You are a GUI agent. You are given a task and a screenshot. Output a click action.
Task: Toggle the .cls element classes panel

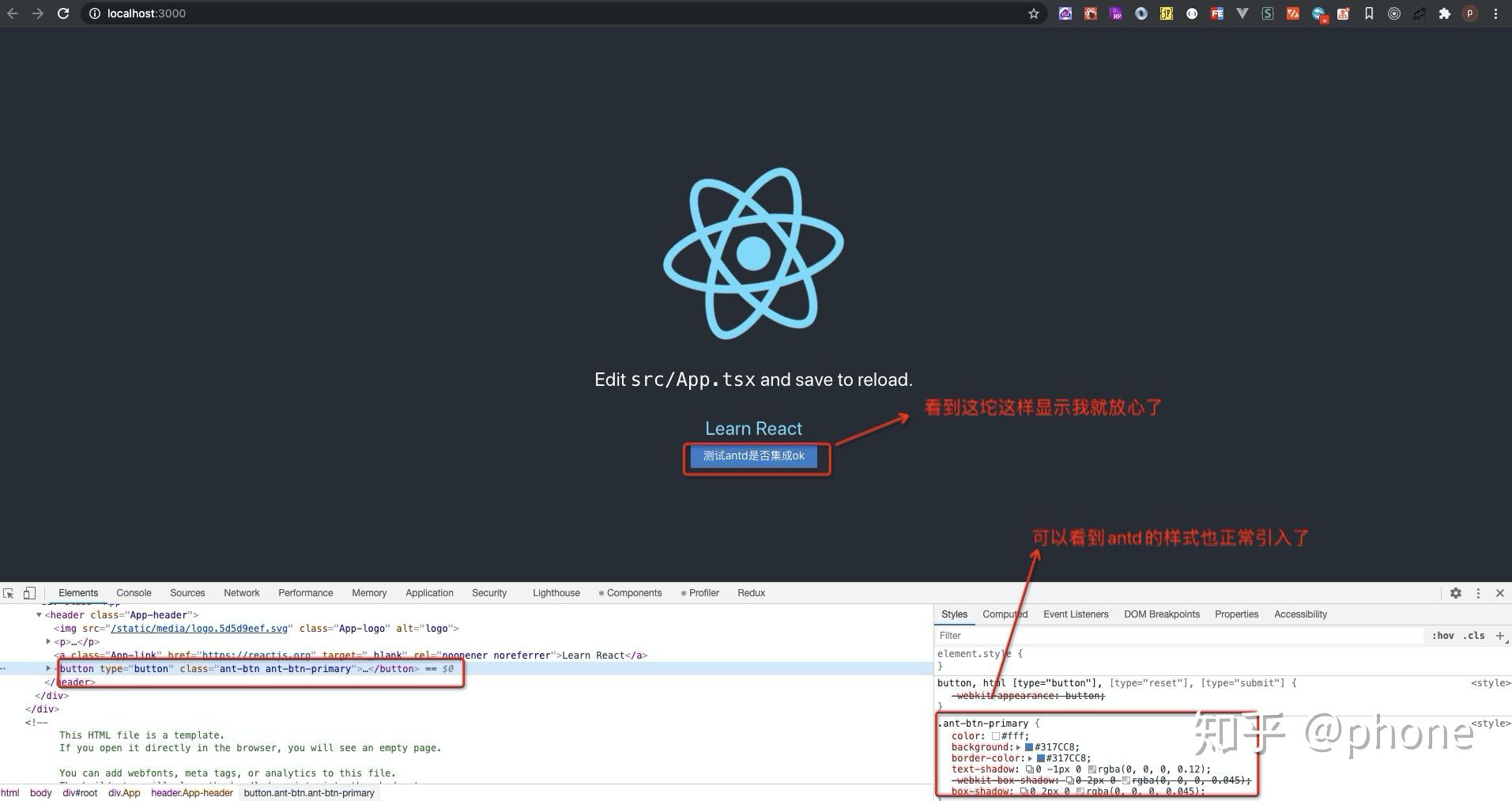pyautogui.click(x=1474, y=636)
